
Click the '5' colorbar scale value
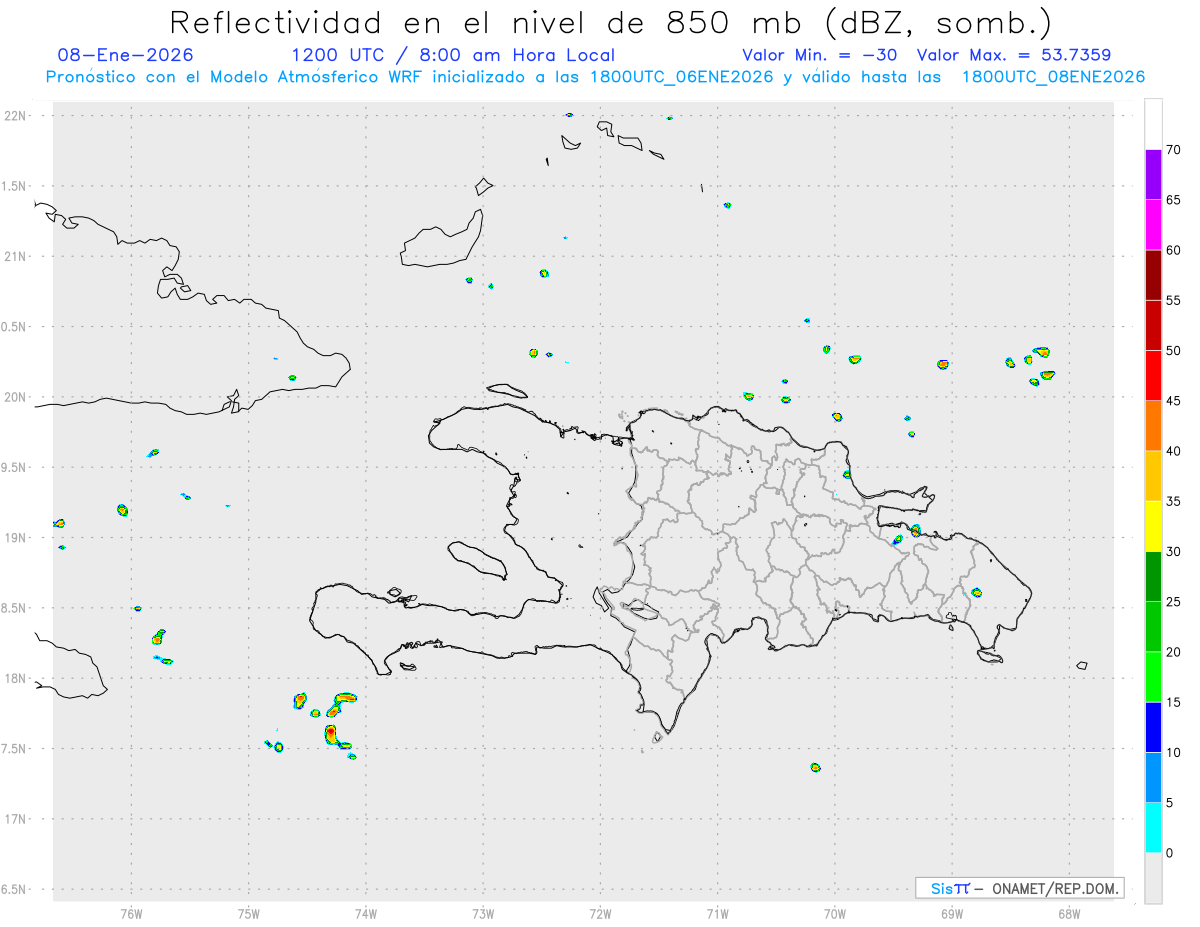click(1169, 803)
